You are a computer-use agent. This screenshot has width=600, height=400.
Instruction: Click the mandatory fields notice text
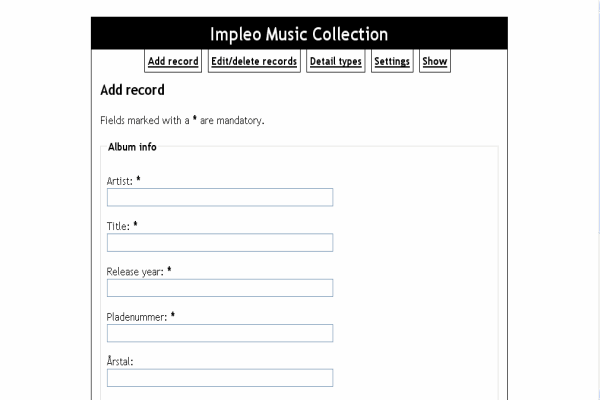click(x=182, y=120)
